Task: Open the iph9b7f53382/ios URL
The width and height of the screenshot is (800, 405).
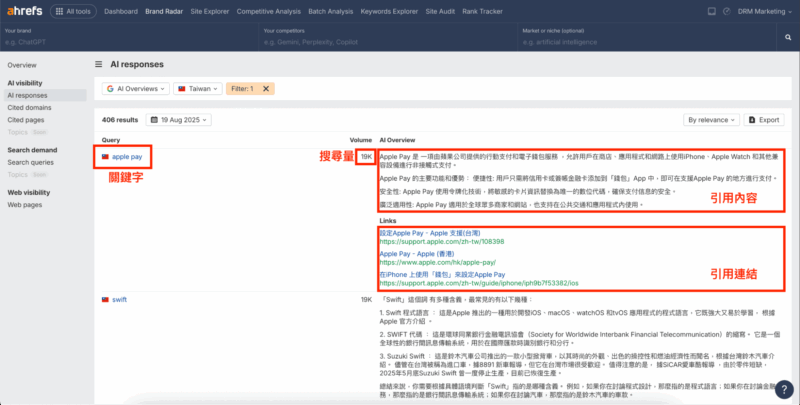Action: click(479, 283)
